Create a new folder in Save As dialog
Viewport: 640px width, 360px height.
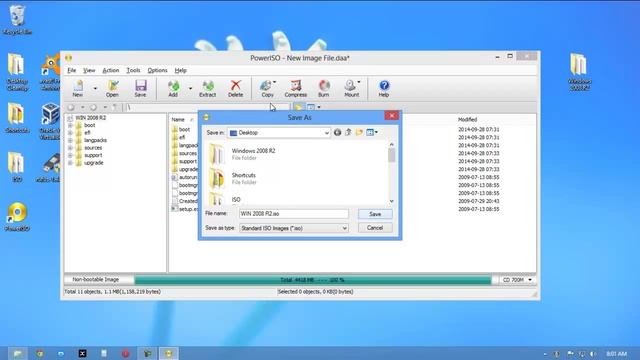[359, 132]
